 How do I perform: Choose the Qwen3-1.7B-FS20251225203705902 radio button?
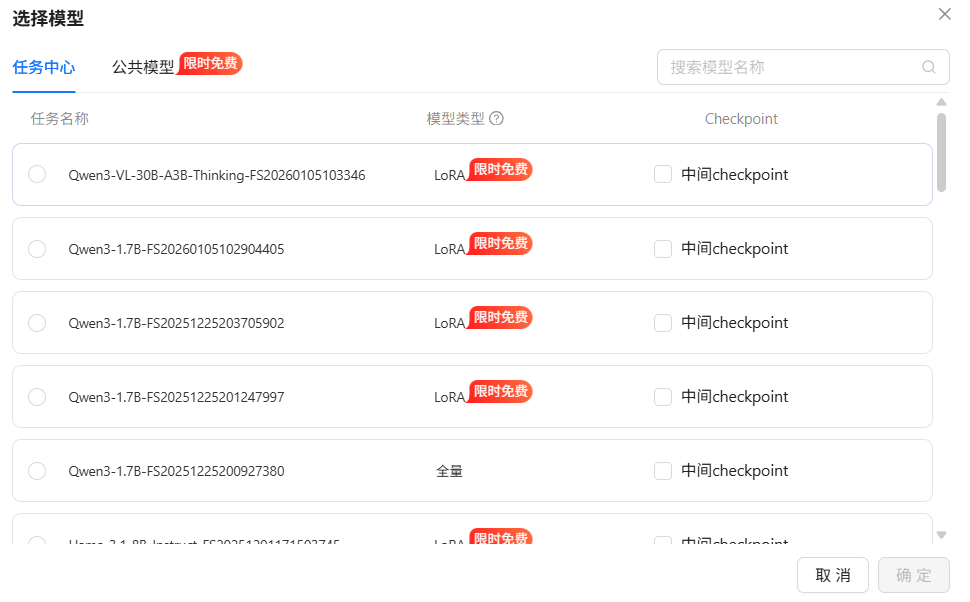37,322
